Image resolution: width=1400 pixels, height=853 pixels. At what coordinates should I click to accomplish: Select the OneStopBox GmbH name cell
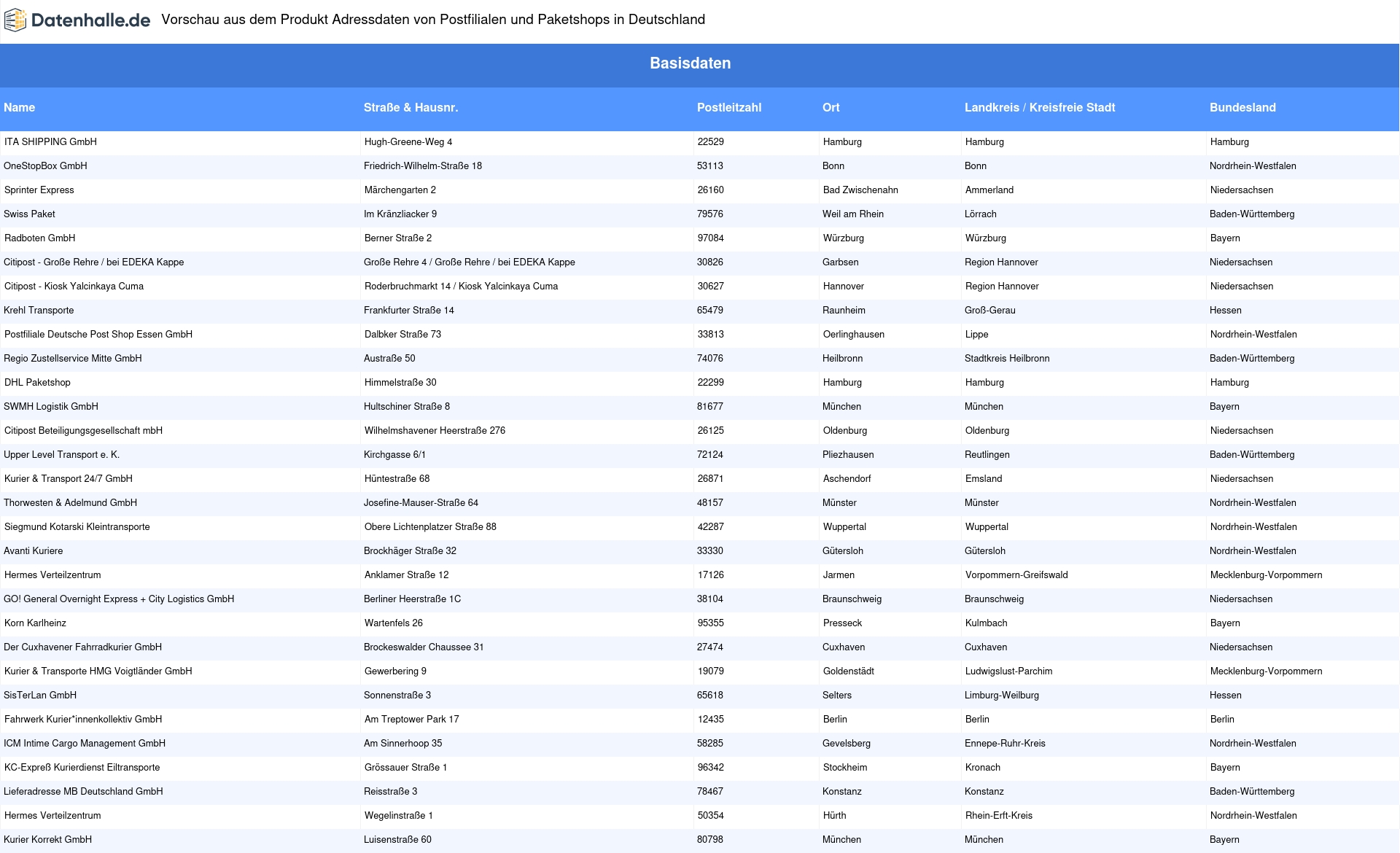pos(45,165)
